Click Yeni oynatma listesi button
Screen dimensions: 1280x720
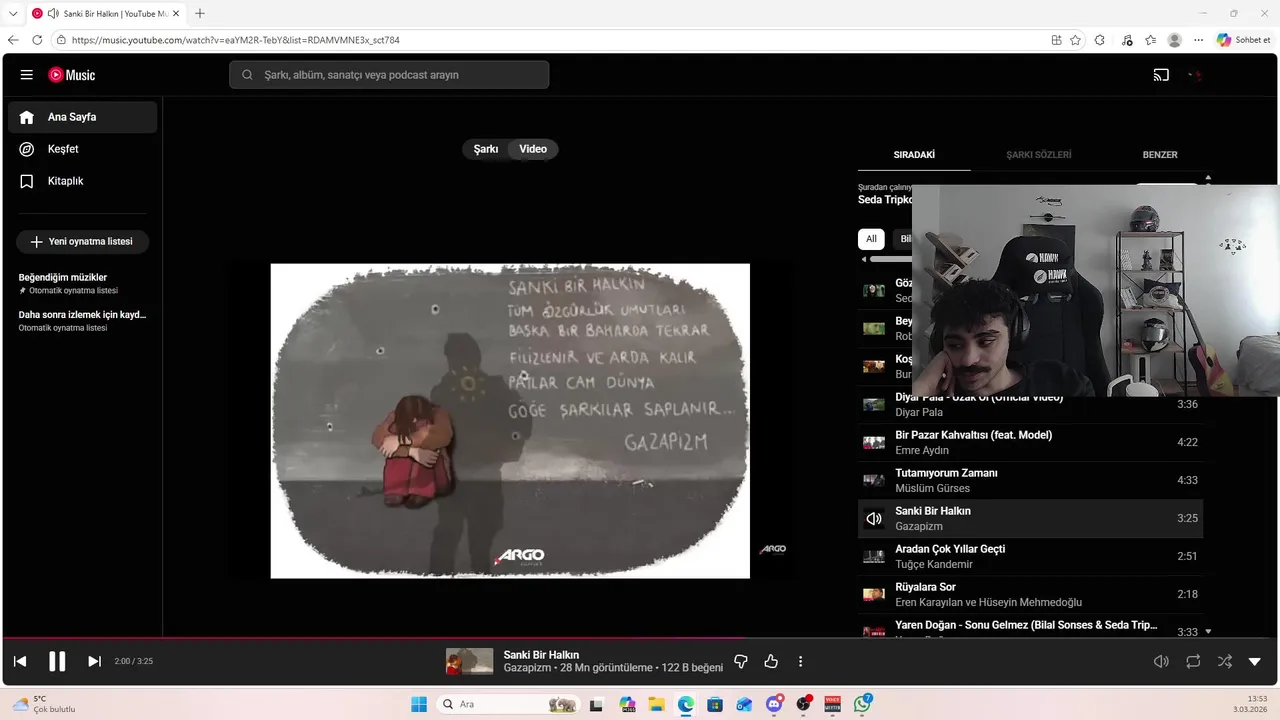(x=82, y=242)
